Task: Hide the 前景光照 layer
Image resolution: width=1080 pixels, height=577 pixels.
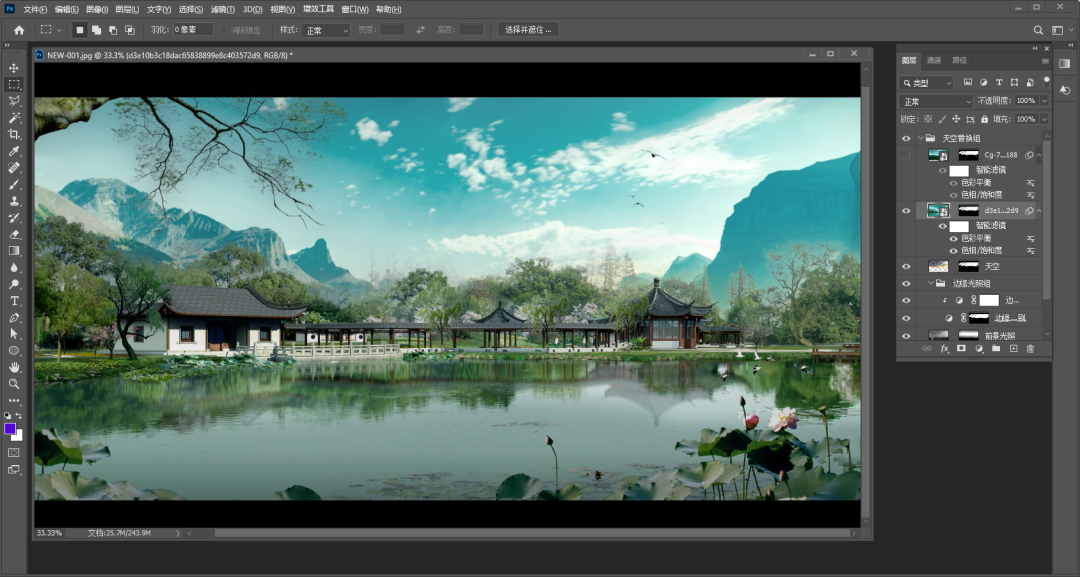Action: click(x=906, y=335)
